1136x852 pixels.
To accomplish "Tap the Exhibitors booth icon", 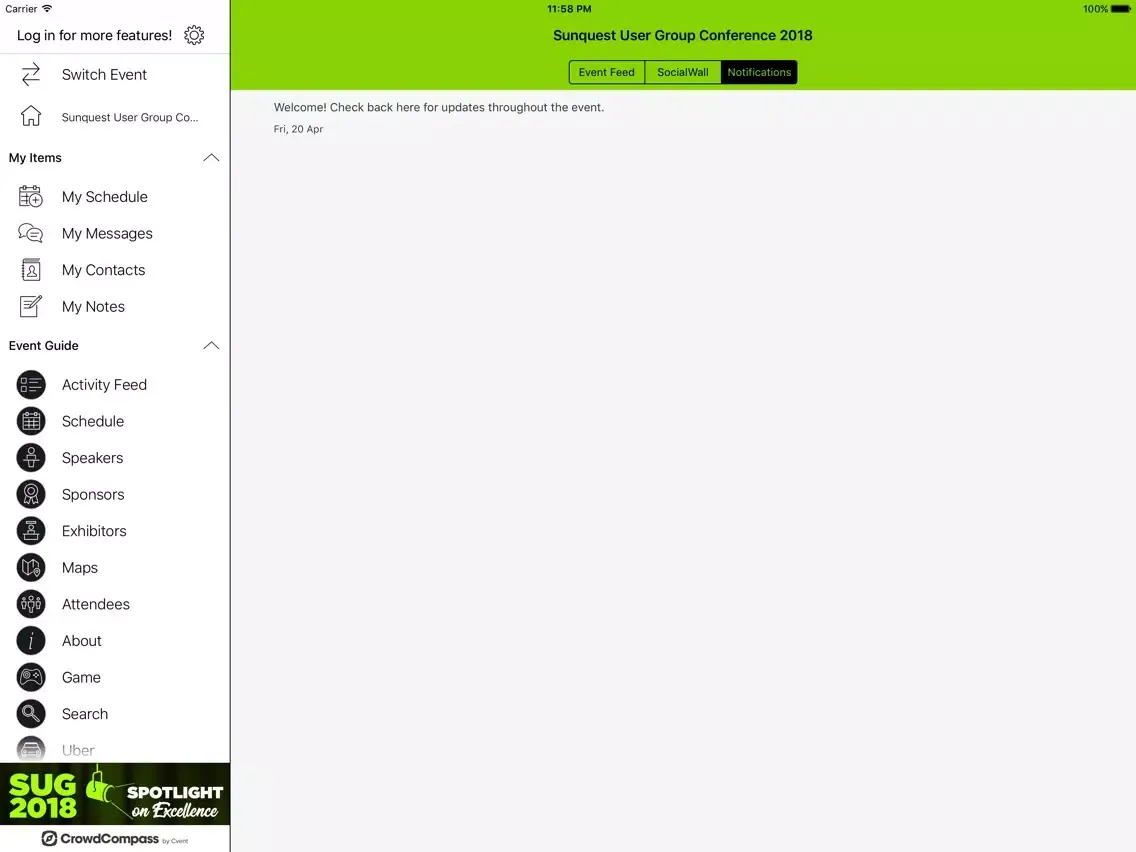I will [x=31, y=531].
